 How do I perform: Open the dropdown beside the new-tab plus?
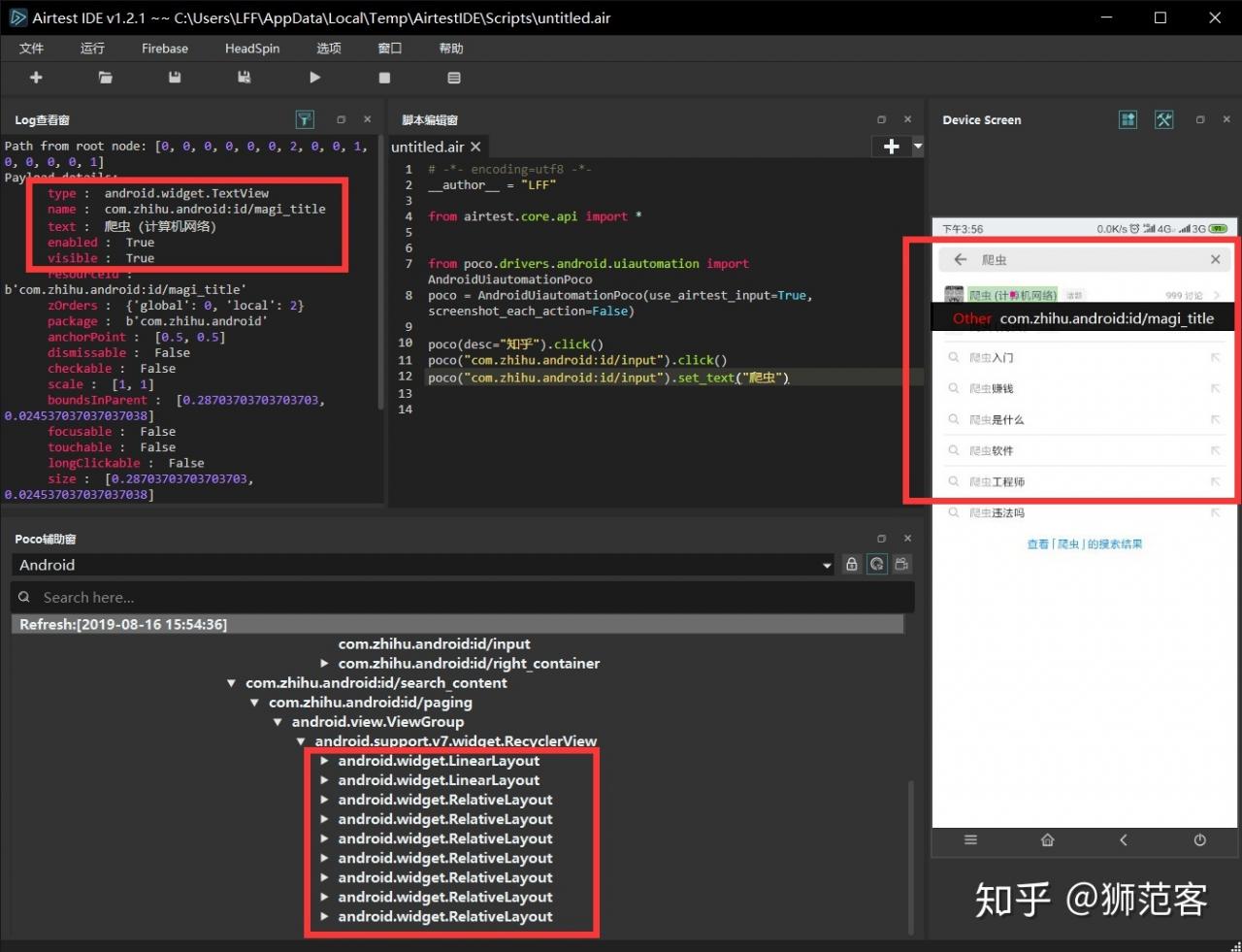(918, 147)
